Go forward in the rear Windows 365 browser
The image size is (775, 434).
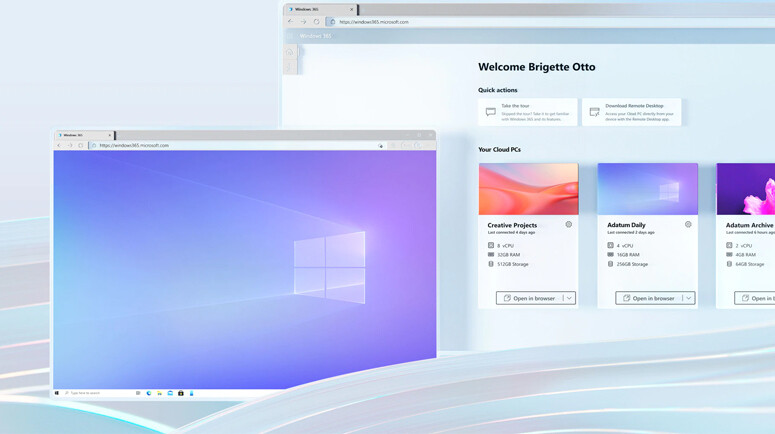pos(303,22)
